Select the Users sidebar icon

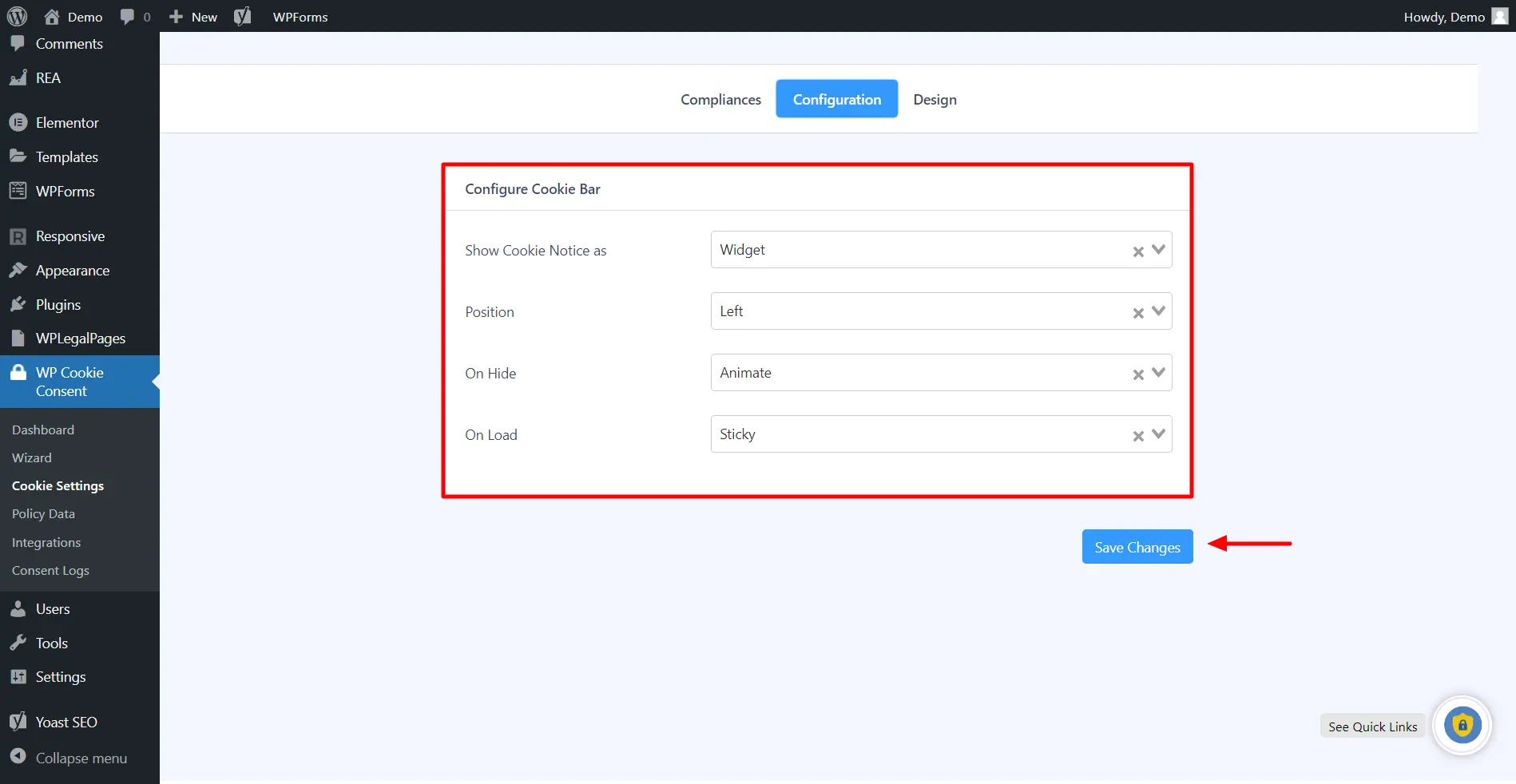[x=18, y=608]
